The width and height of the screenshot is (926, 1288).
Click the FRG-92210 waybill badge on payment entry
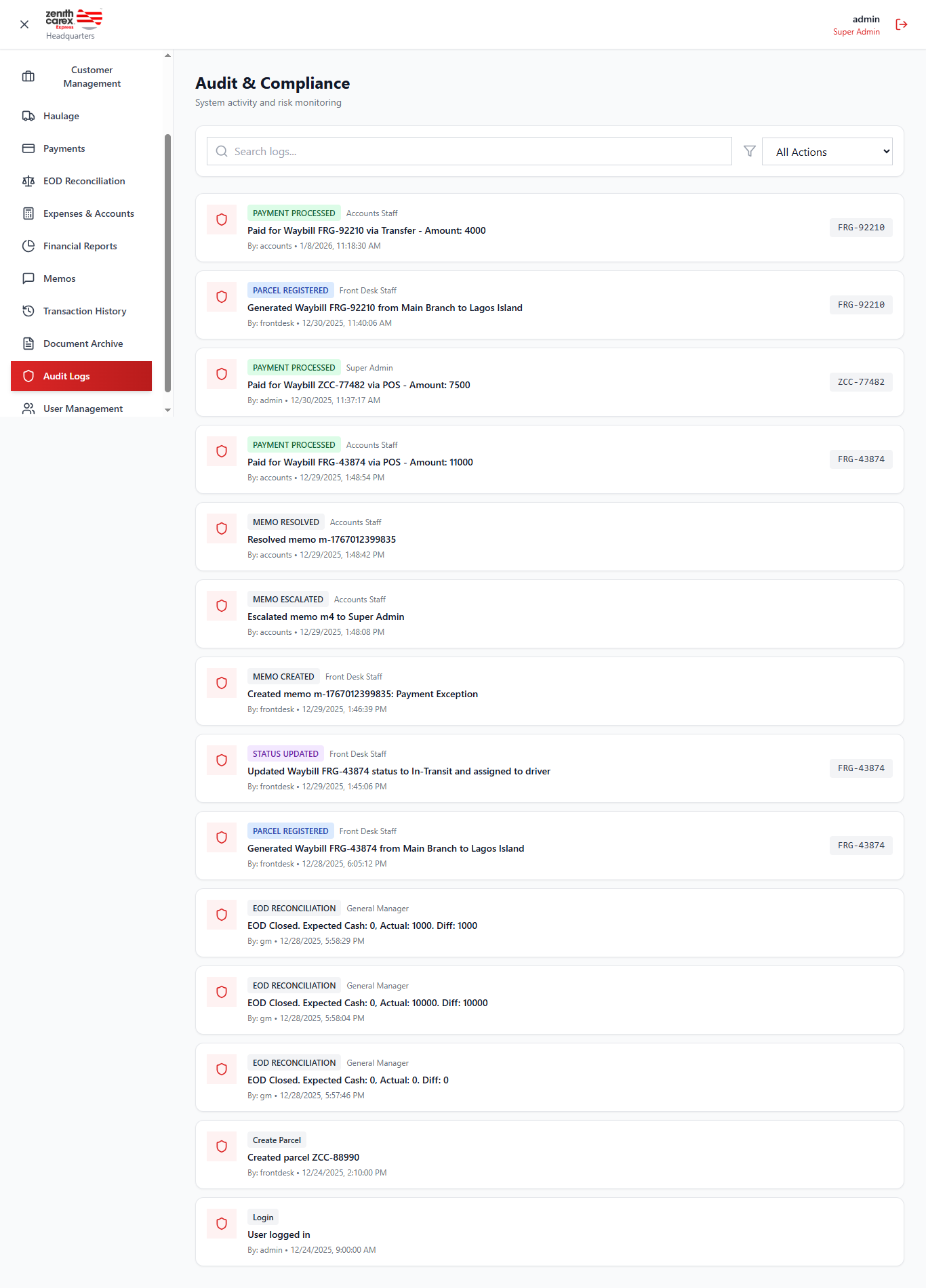pyautogui.click(x=861, y=228)
